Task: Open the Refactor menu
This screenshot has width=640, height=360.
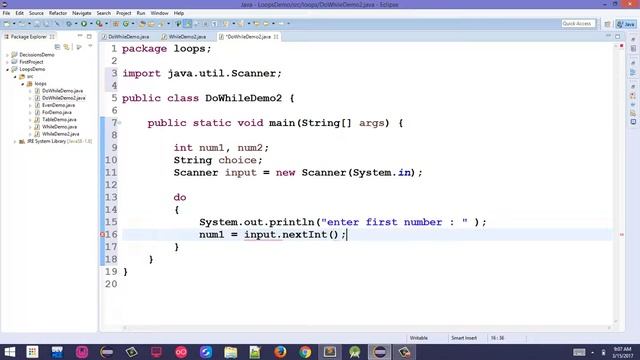Action: coord(58,13)
